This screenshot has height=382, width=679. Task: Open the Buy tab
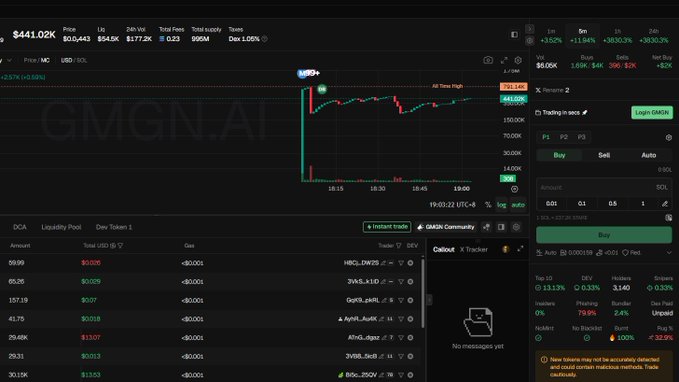click(x=559, y=155)
